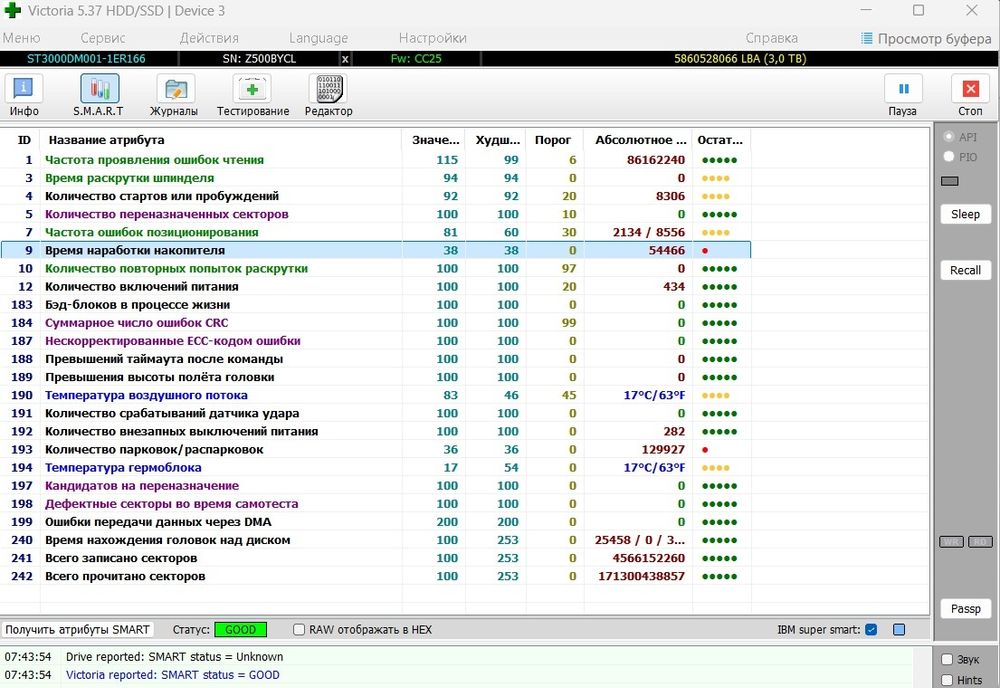Open the Сервис menu
1000x688 pixels.
pyautogui.click(x=102, y=38)
